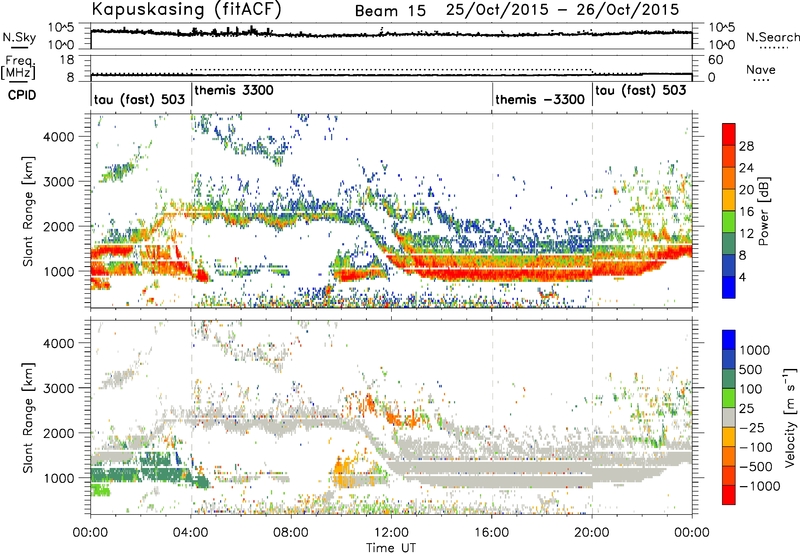Click the "18" tick on the Freq axis

tap(66, 60)
